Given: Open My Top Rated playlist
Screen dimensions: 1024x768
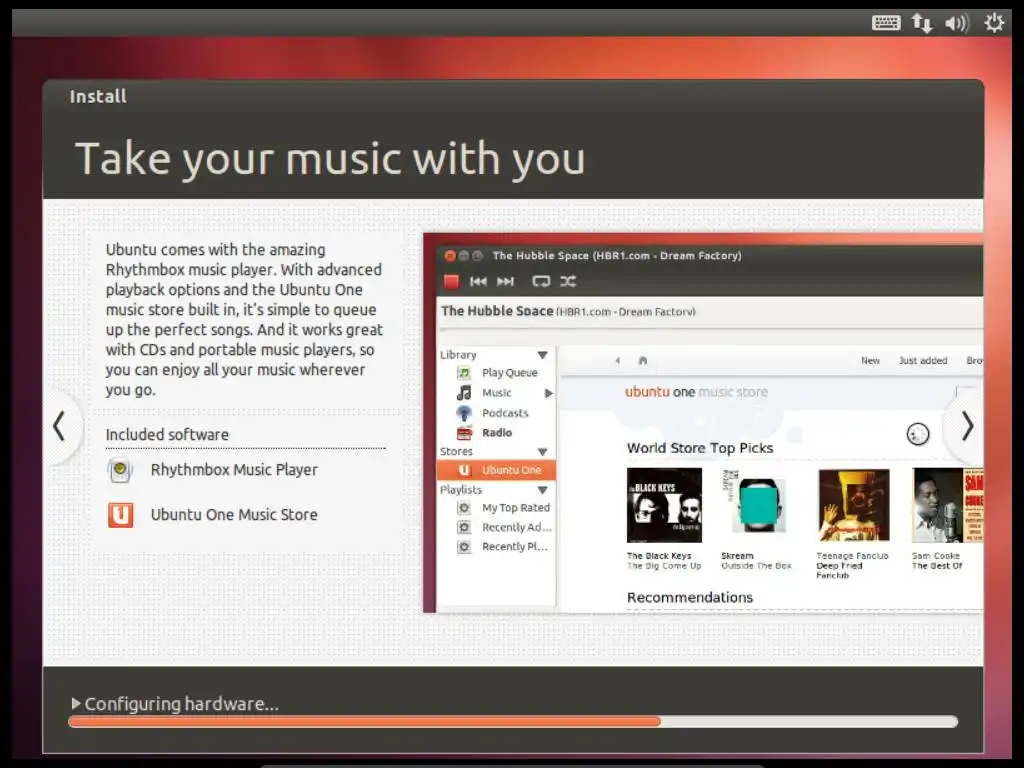Looking at the screenshot, I should [x=516, y=507].
